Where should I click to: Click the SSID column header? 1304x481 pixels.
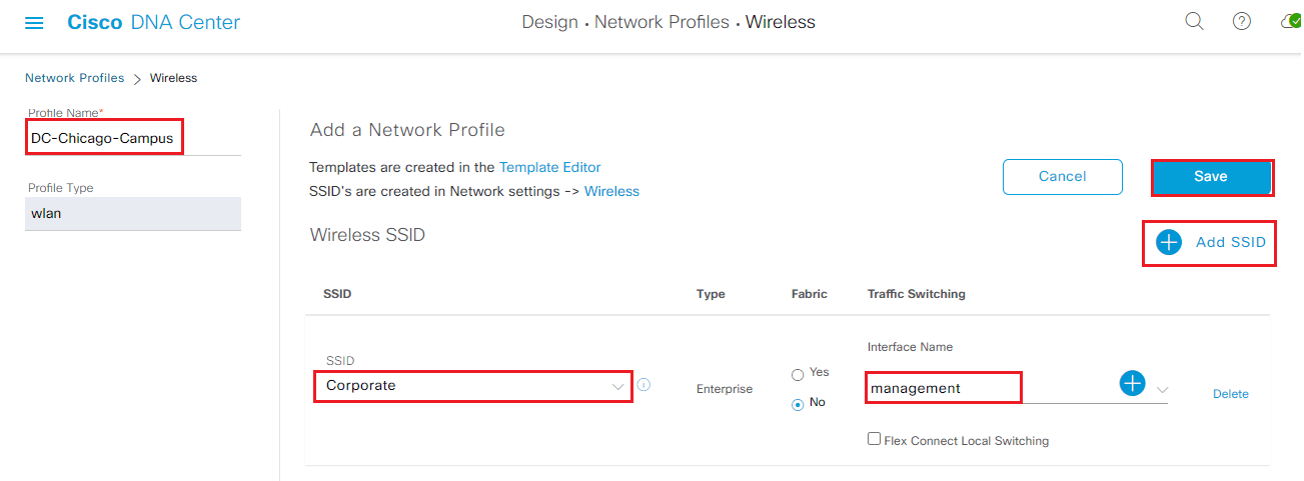(x=337, y=294)
